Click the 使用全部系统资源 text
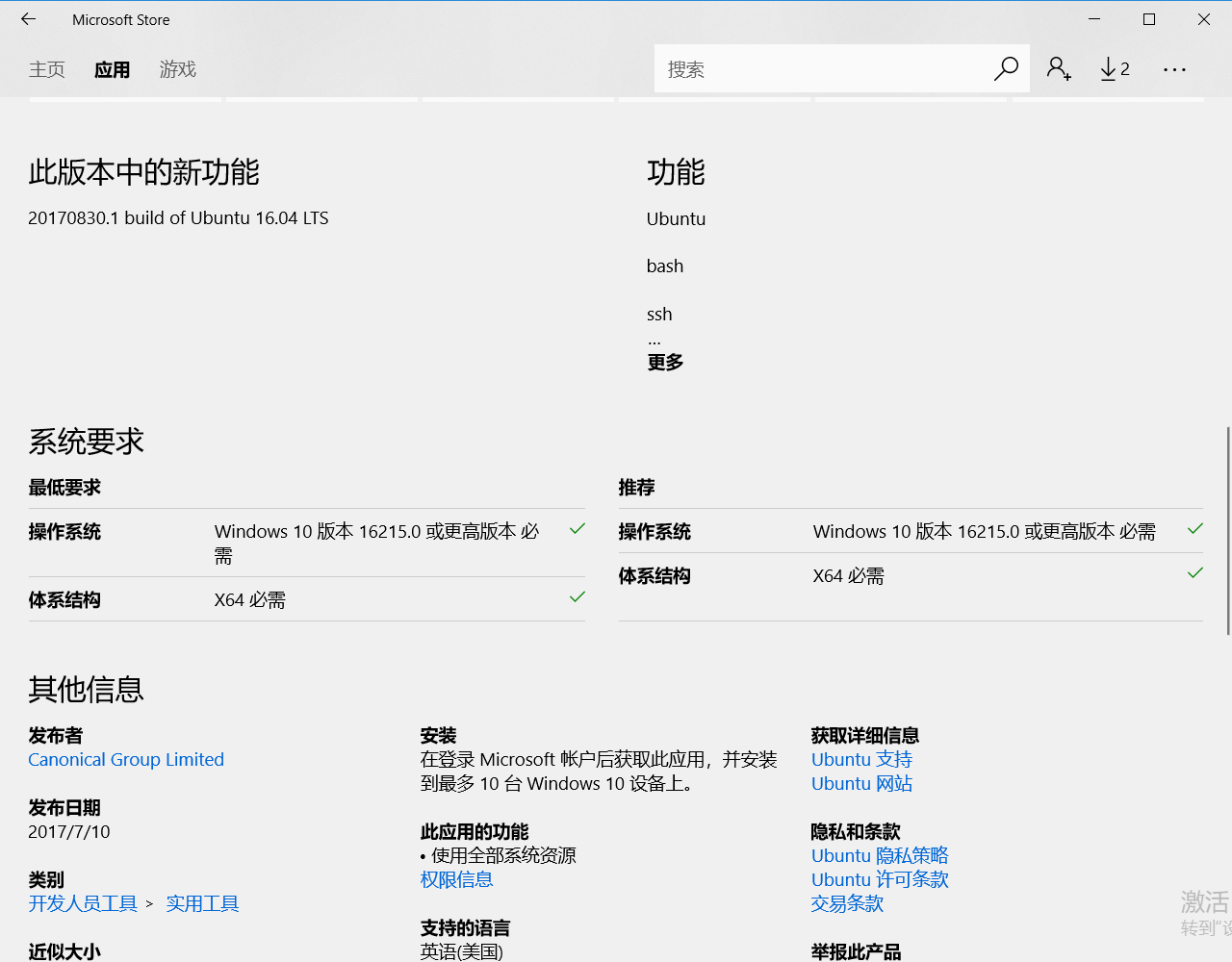 click(x=503, y=855)
